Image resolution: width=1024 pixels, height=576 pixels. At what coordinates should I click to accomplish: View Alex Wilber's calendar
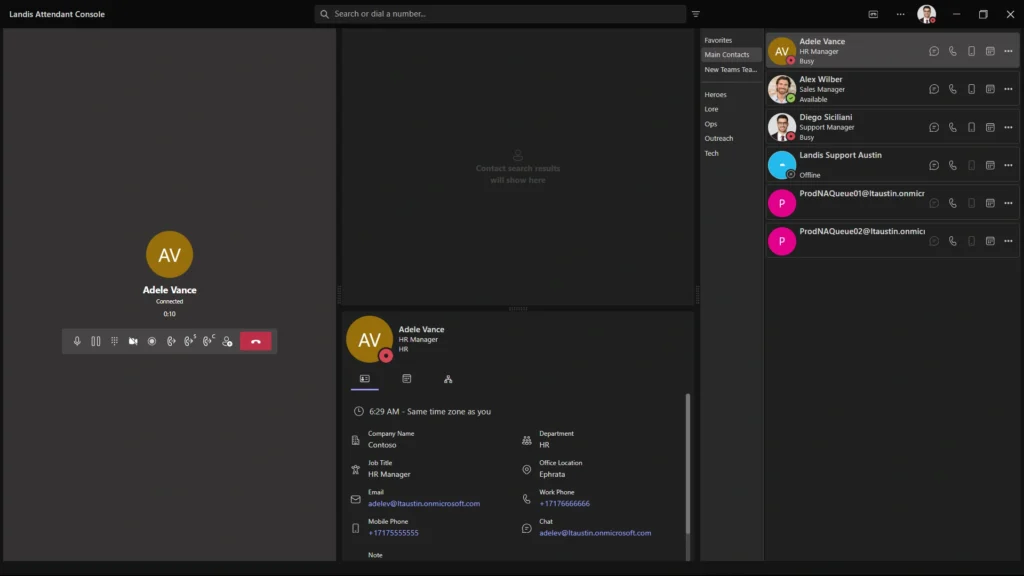(x=990, y=89)
